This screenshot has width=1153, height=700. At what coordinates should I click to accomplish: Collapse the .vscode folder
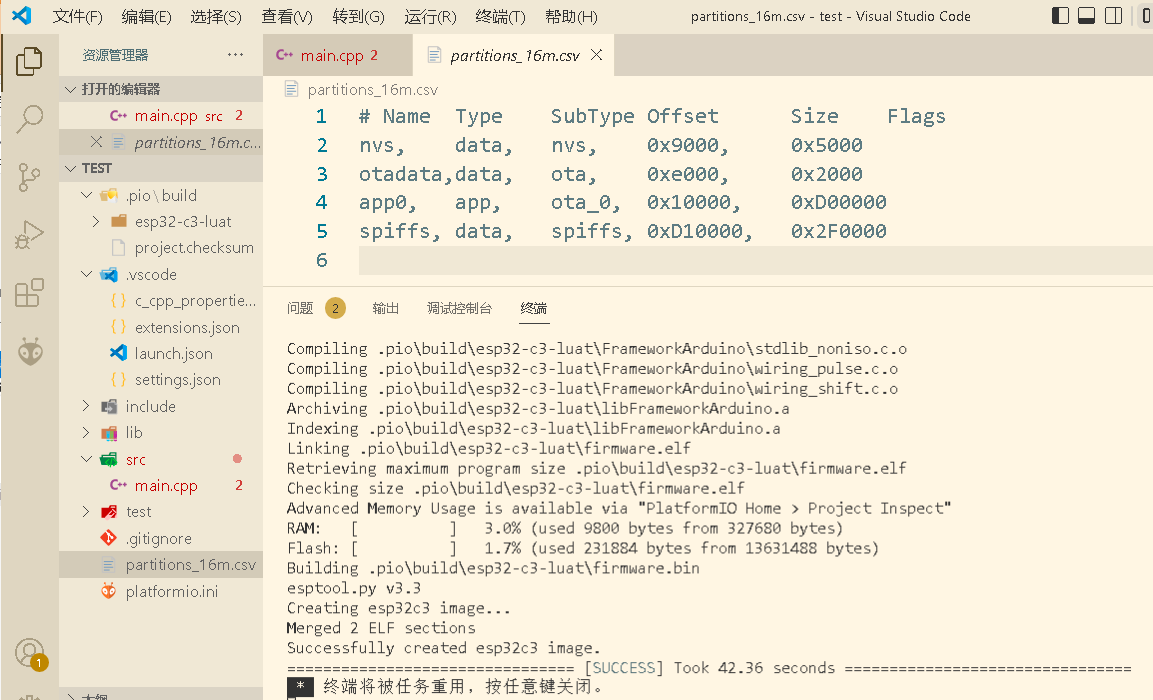[x=160, y=274]
